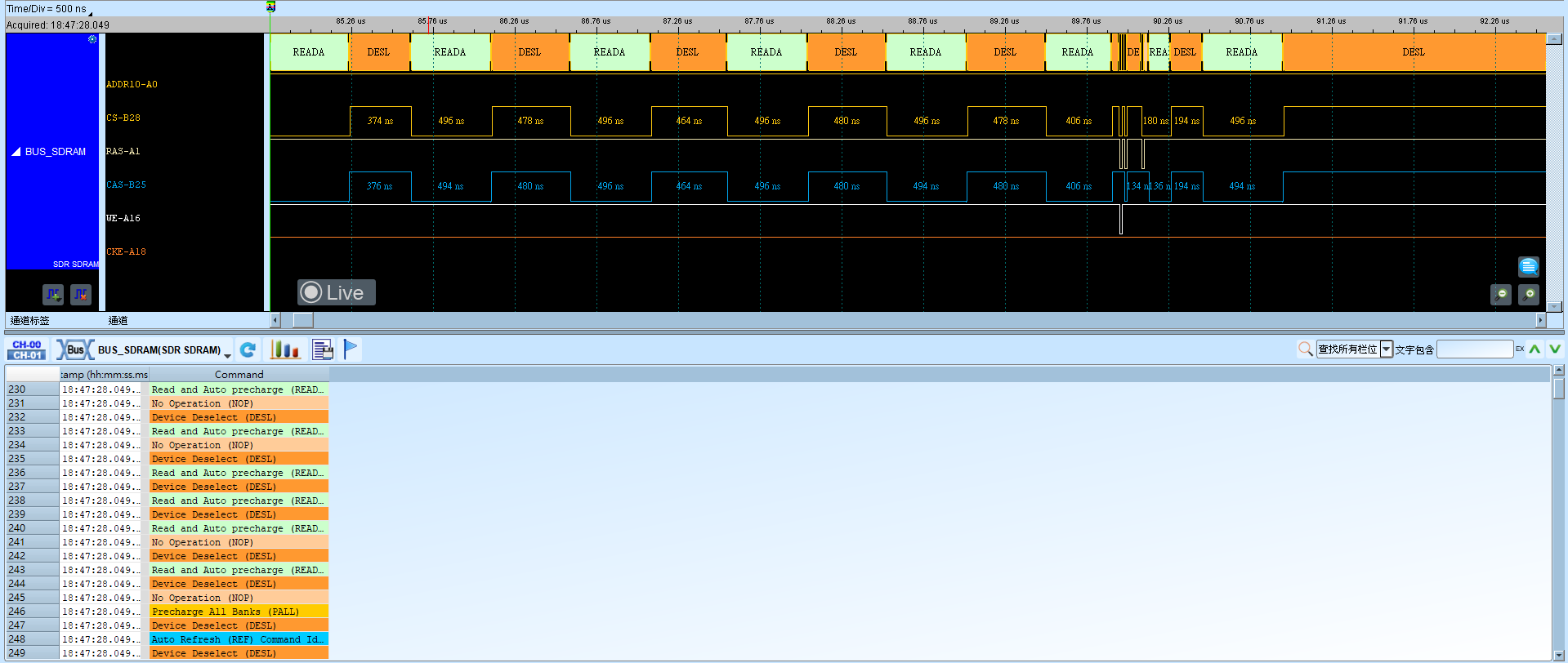
Task: Zoom in the waveform view
Action: (1529, 294)
